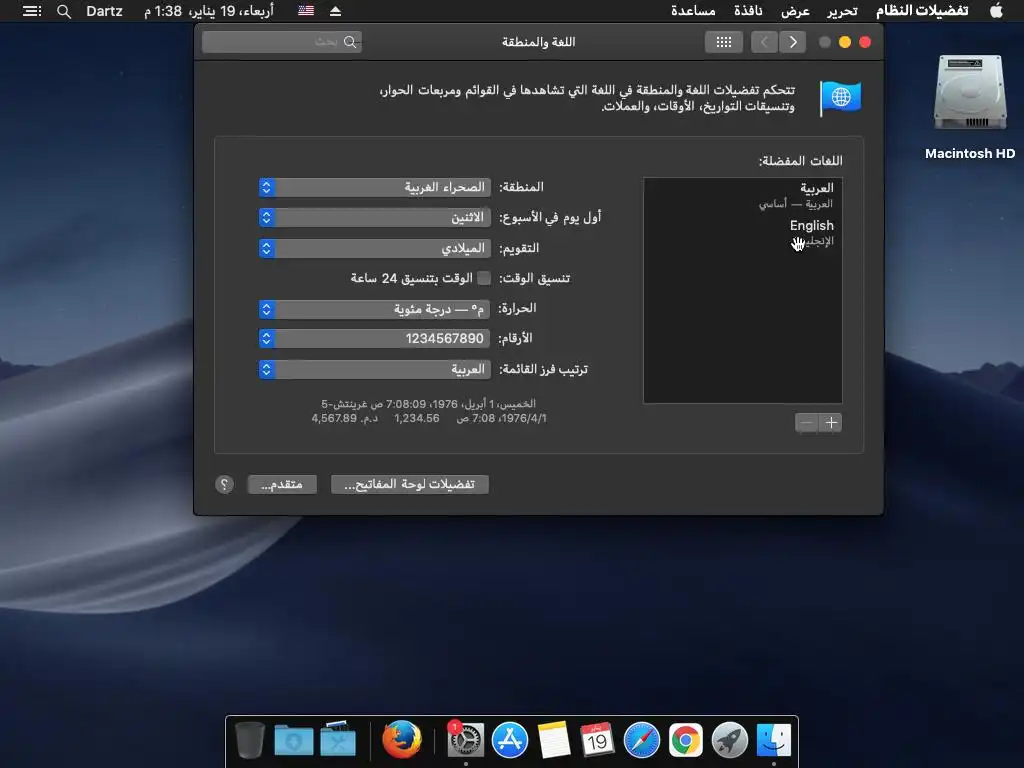This screenshot has width=1024, height=768.
Task: Click تفضيلات لوحة المفاتيح button
Action: tap(409, 484)
